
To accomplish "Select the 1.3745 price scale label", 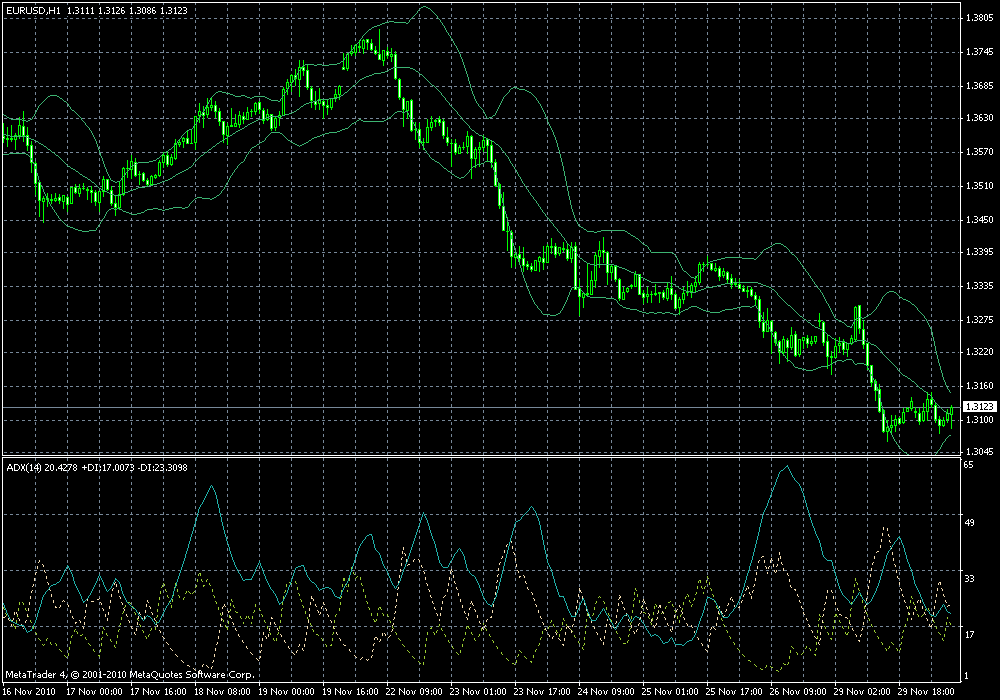I will (x=980, y=52).
